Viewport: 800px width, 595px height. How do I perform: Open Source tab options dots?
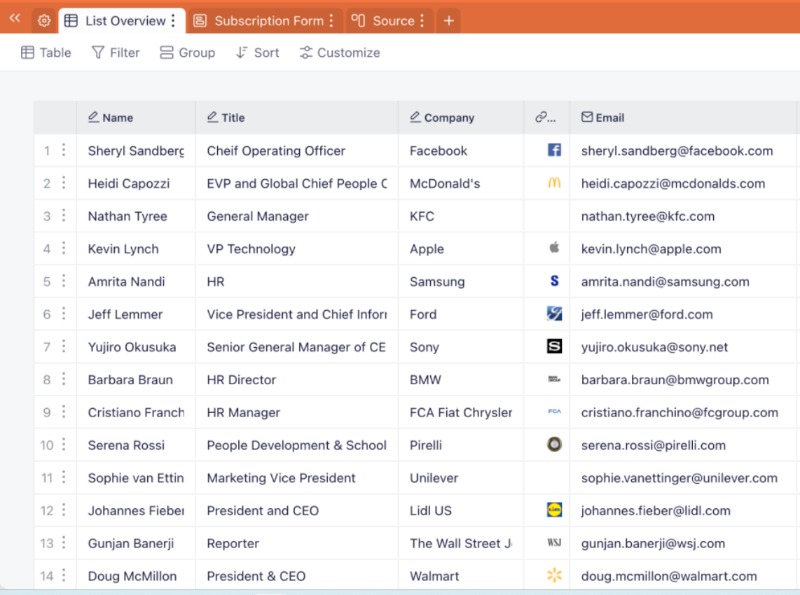[x=422, y=21]
